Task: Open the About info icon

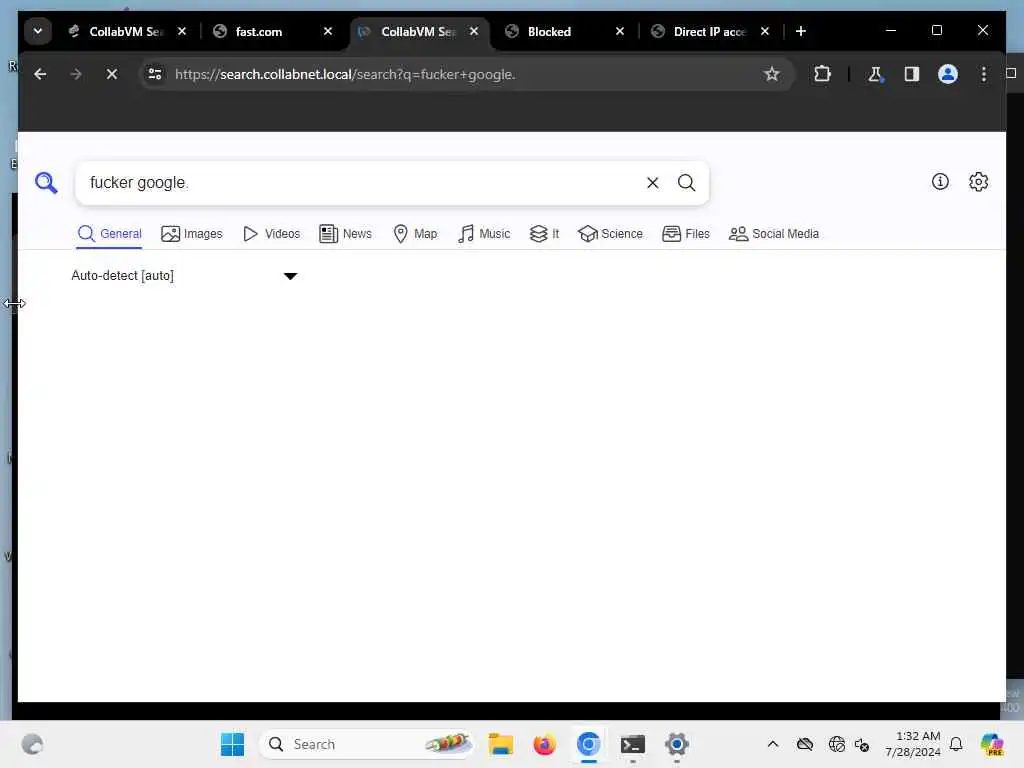Action: pyautogui.click(x=940, y=182)
